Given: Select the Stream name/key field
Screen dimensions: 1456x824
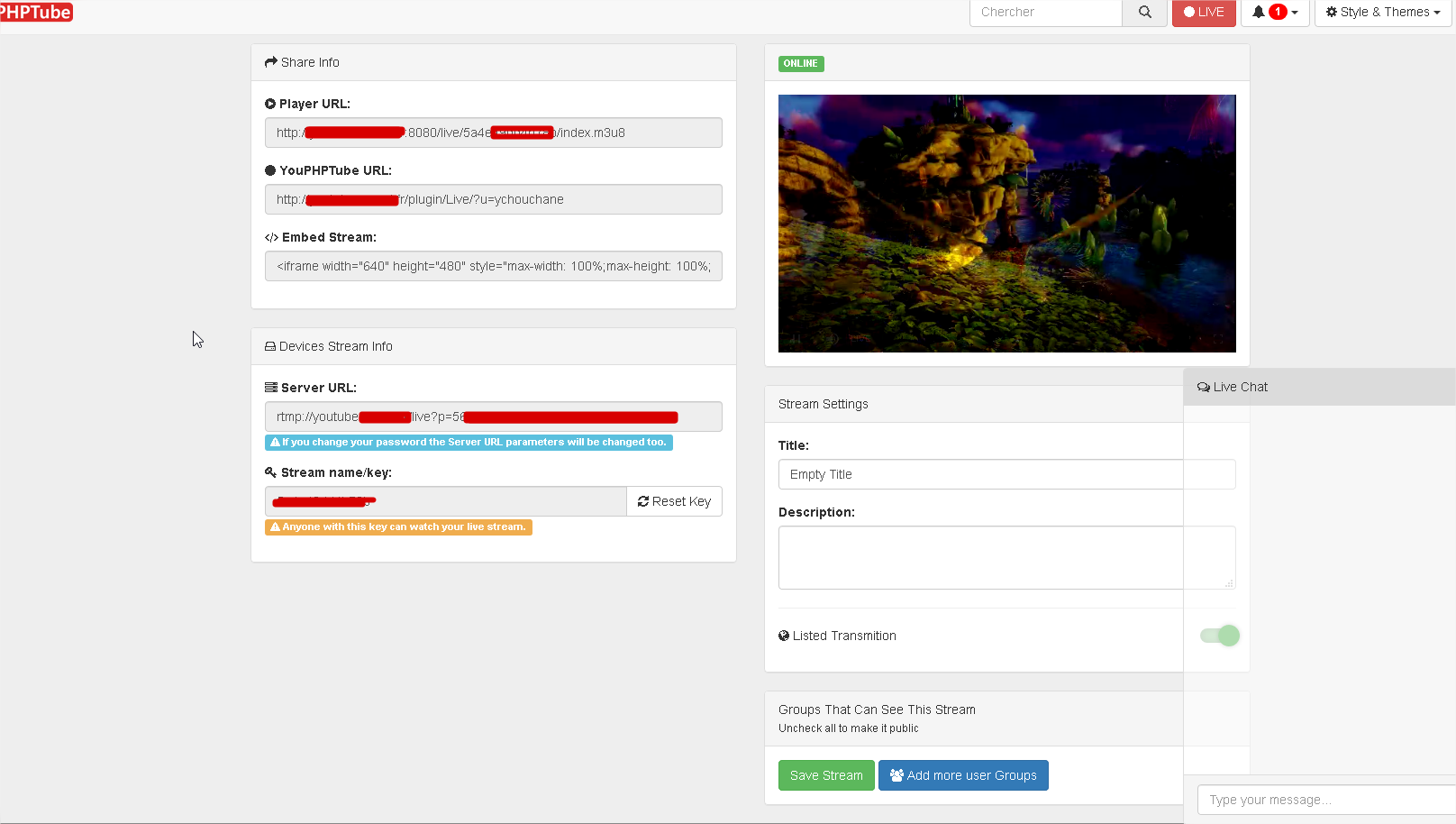Looking at the screenshot, I should [446, 501].
